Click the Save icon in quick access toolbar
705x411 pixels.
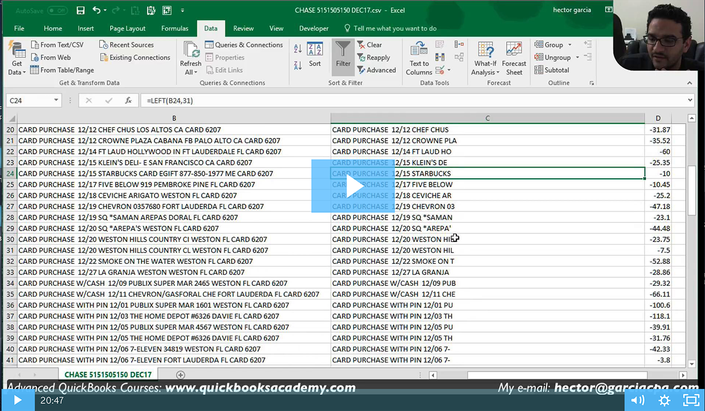tap(80, 10)
